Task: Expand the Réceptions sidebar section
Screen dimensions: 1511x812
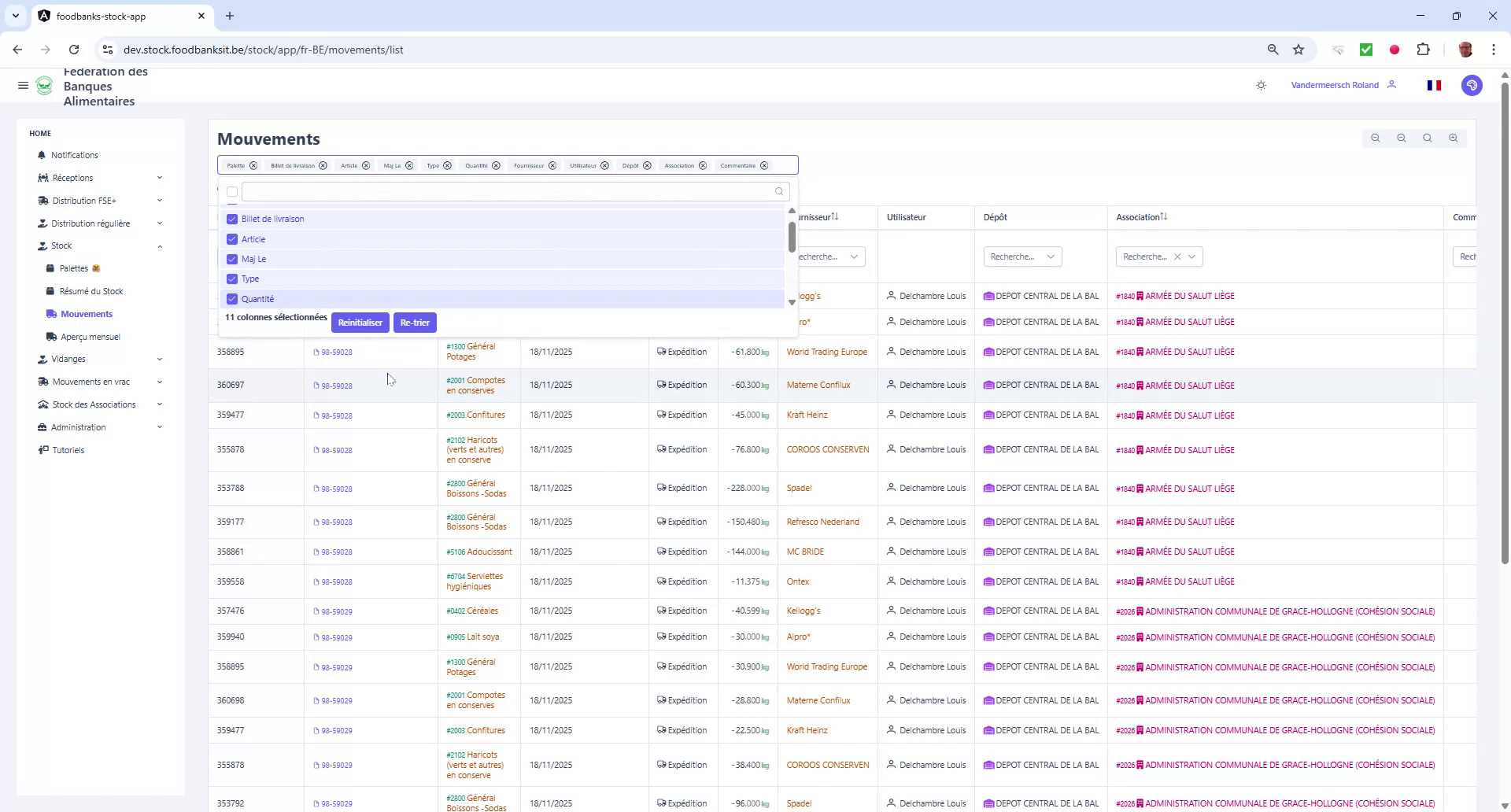Action: click(73, 177)
